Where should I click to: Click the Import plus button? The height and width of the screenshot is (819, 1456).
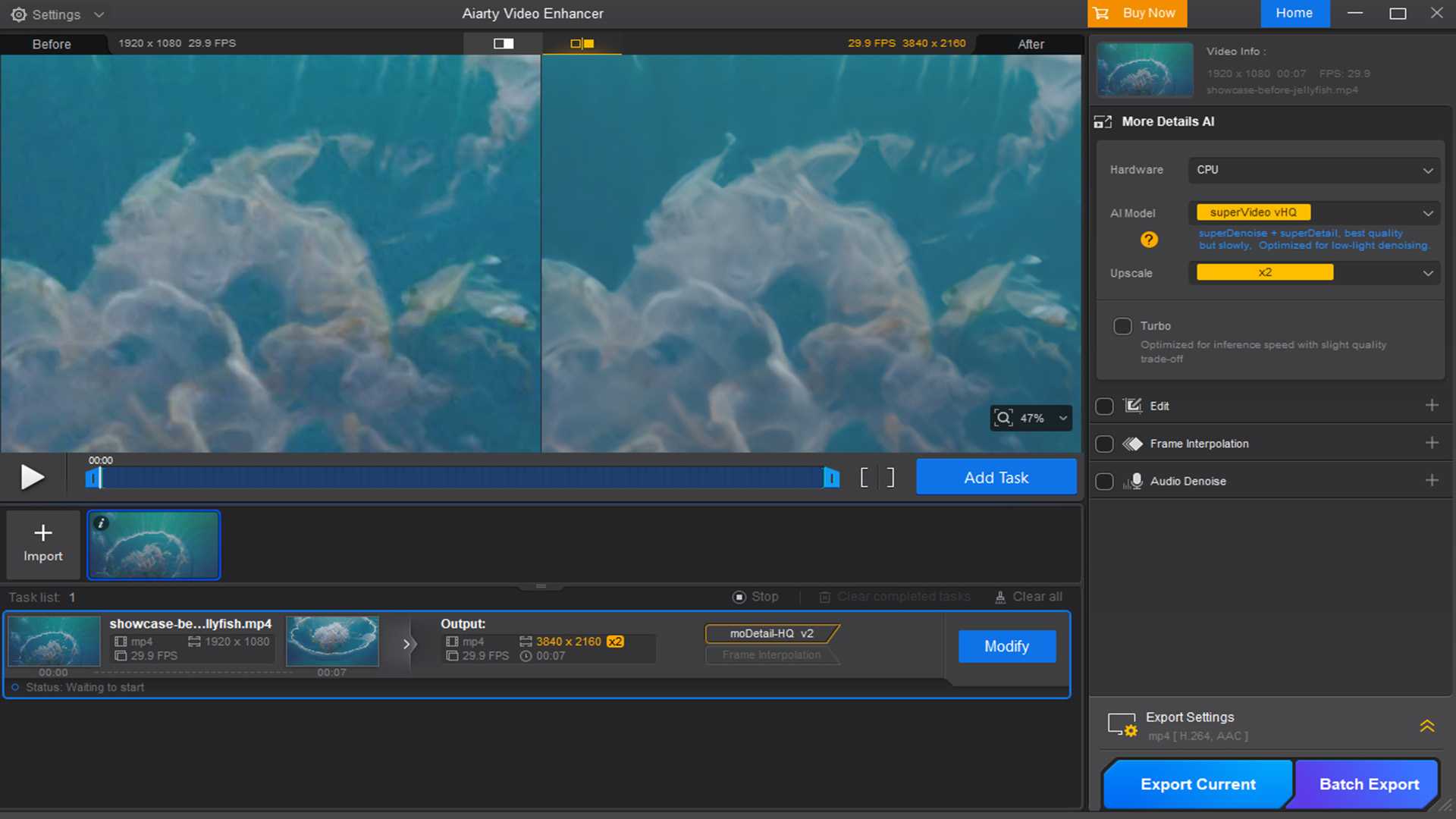[43, 543]
